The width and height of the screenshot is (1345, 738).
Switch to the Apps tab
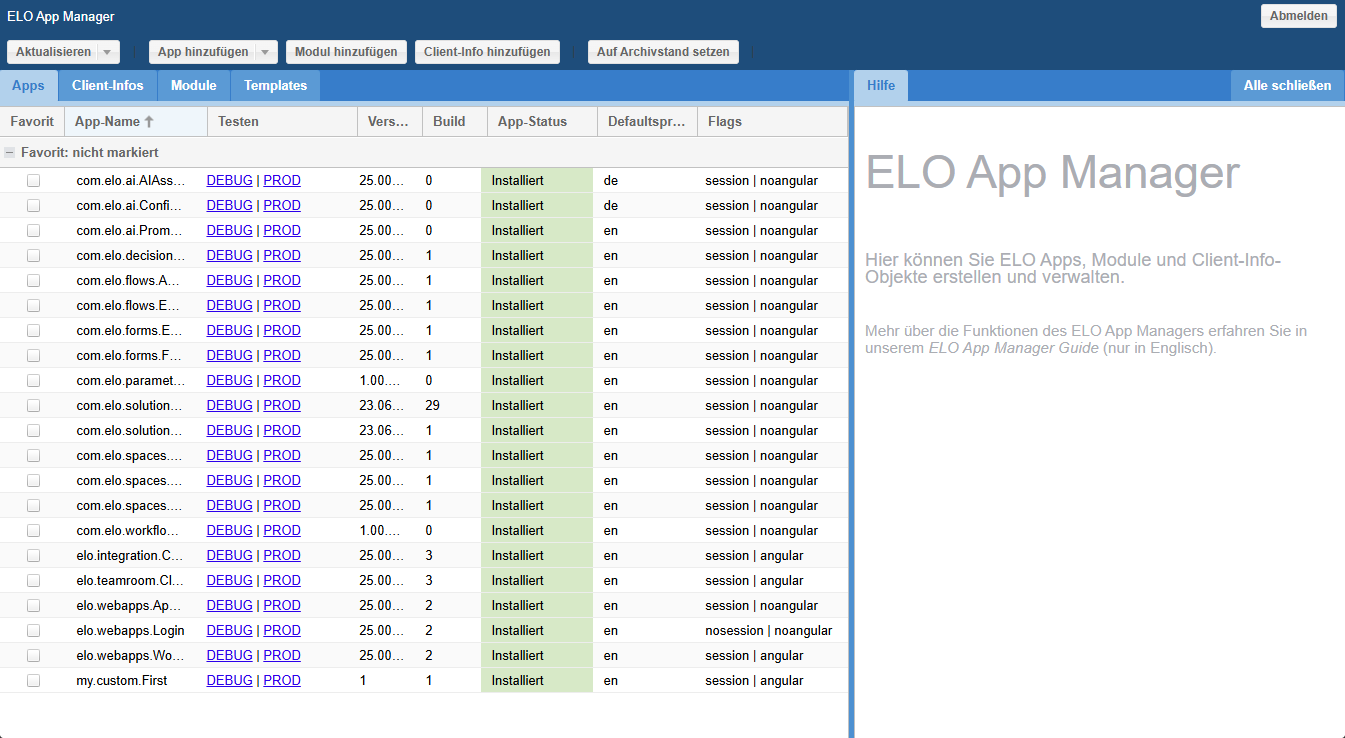point(28,86)
